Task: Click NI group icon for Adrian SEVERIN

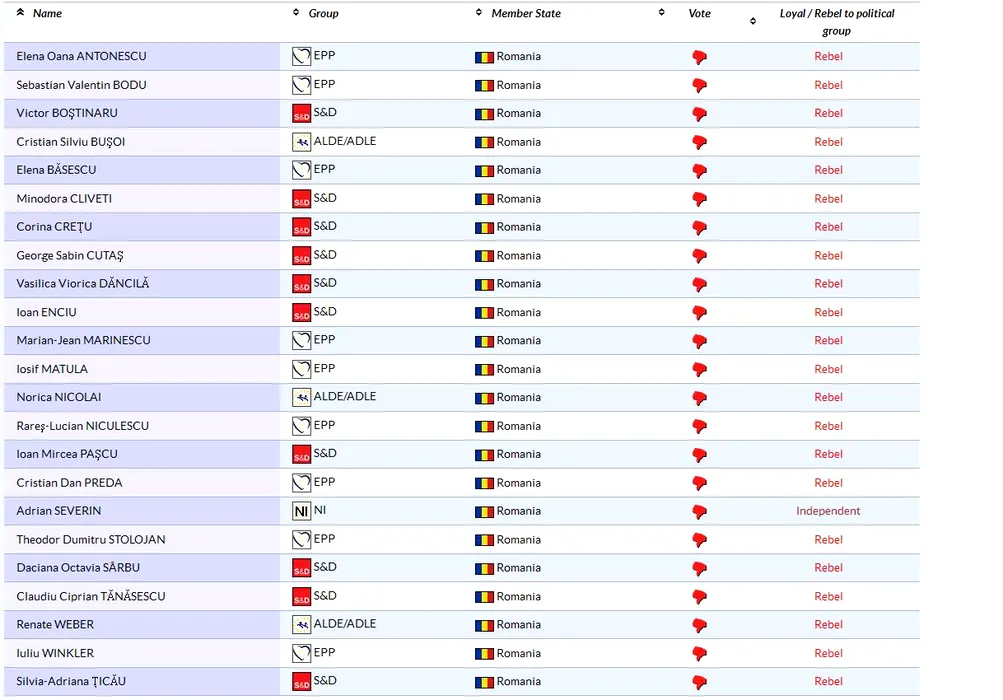Action: [x=301, y=511]
